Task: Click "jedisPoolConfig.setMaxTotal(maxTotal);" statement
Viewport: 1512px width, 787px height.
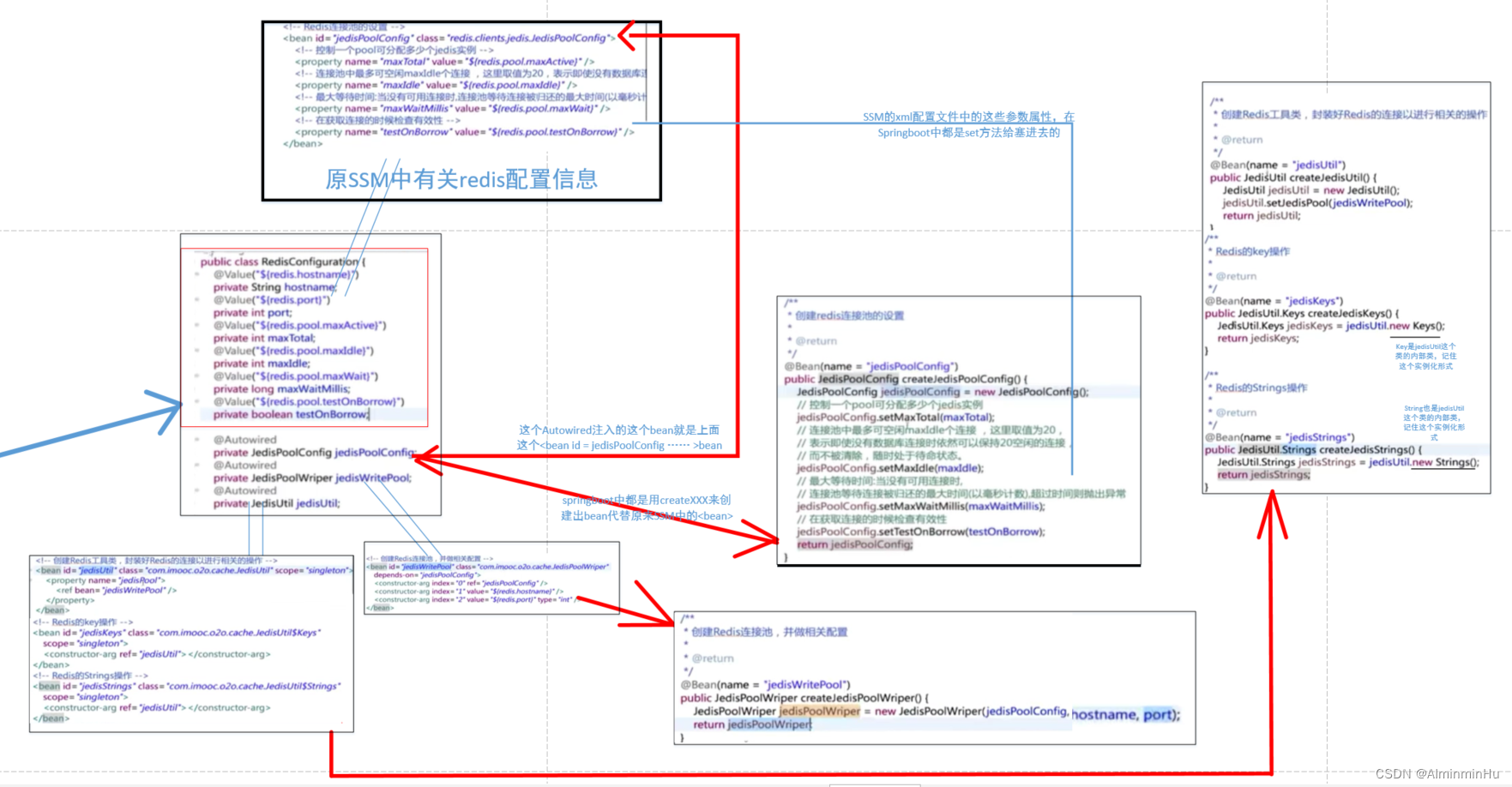Action: point(895,418)
